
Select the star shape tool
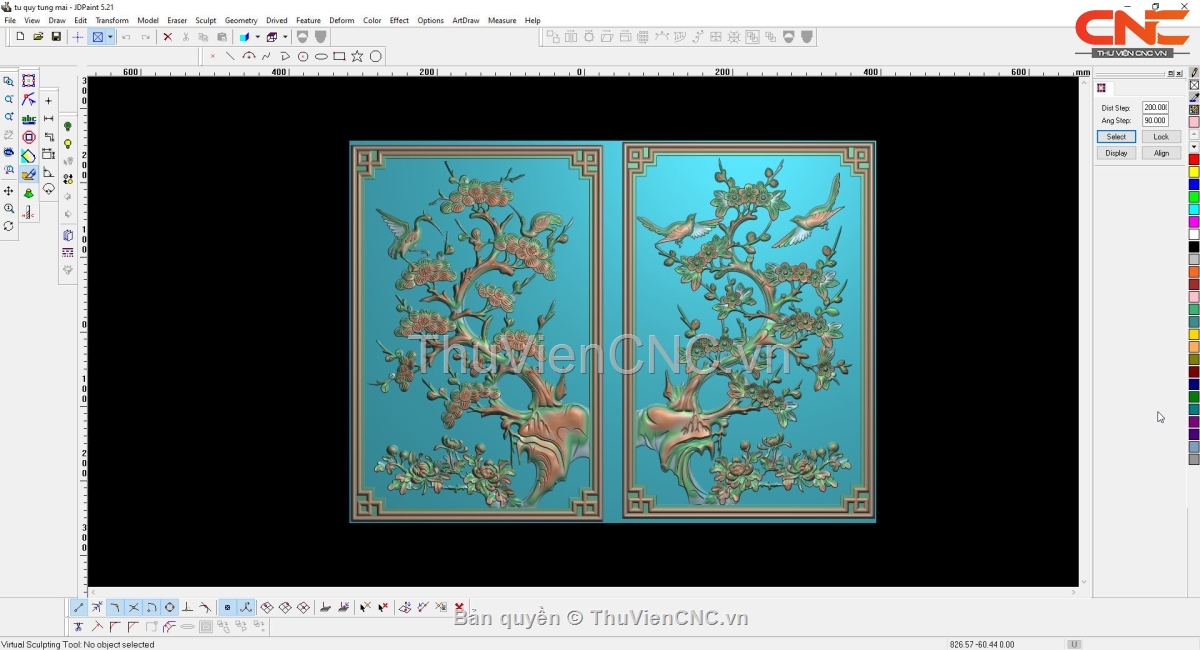pos(357,56)
